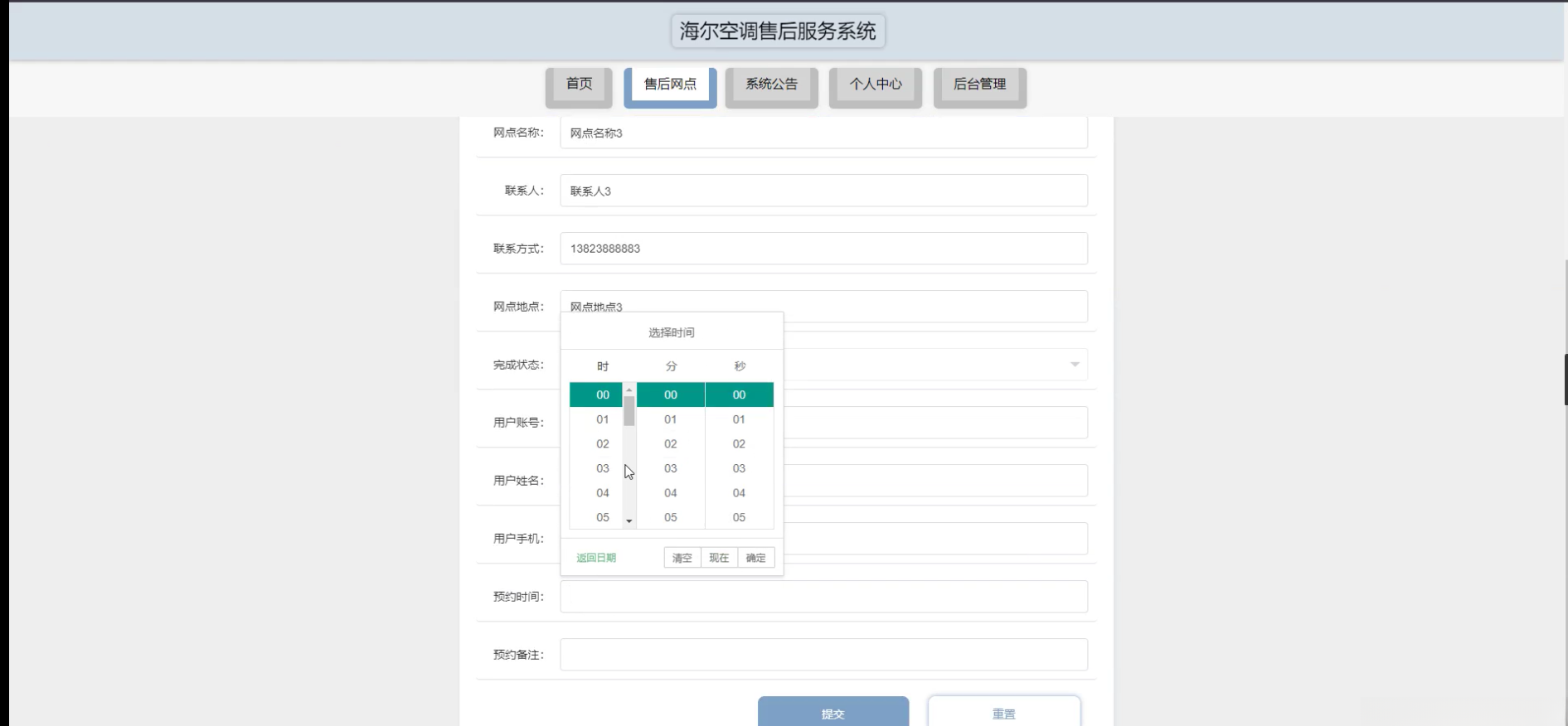Switch to 售后网点 tab
The image size is (1568, 726).
pos(670,86)
